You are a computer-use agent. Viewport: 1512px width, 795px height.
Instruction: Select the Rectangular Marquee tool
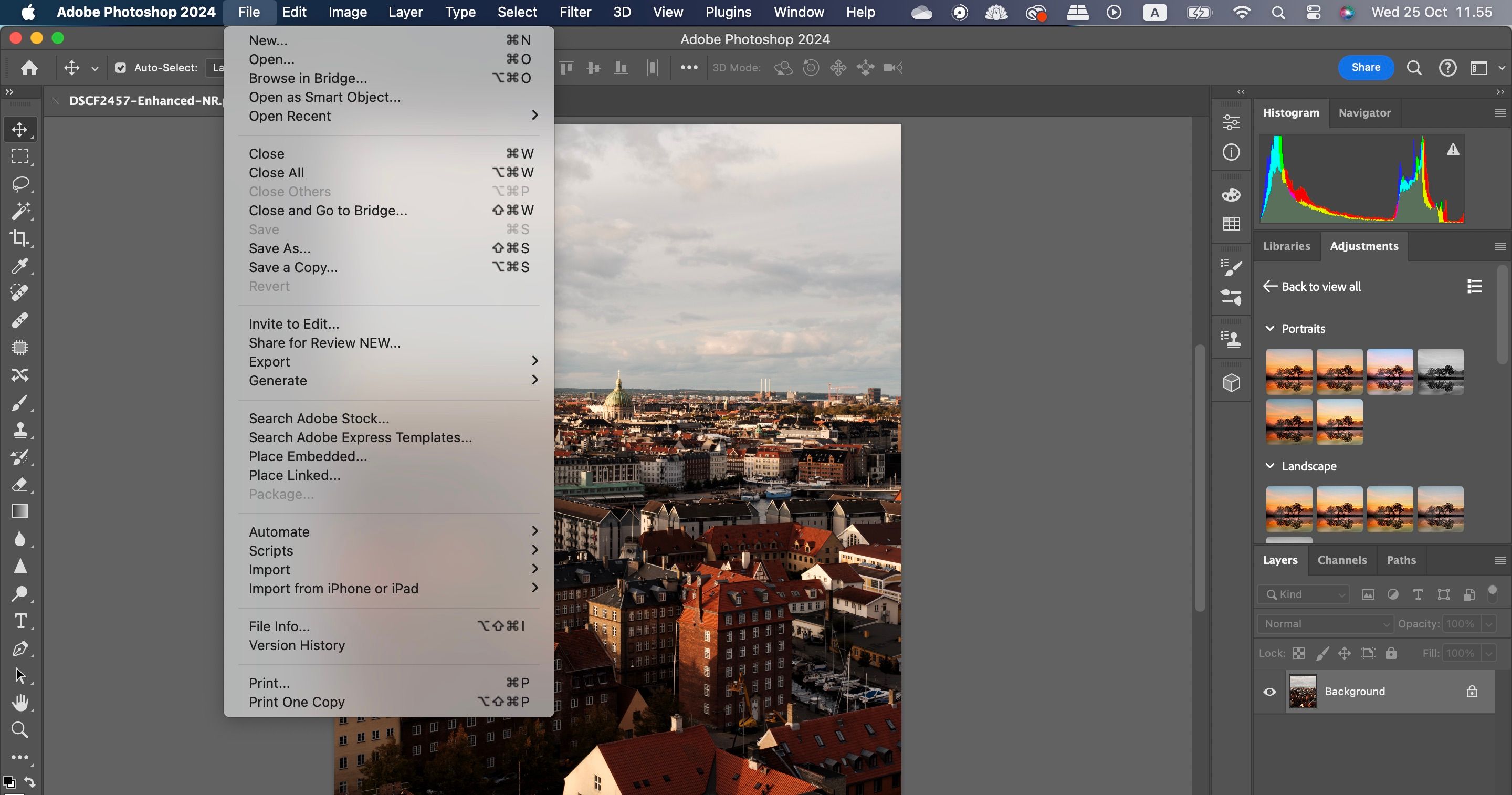pyautogui.click(x=19, y=156)
